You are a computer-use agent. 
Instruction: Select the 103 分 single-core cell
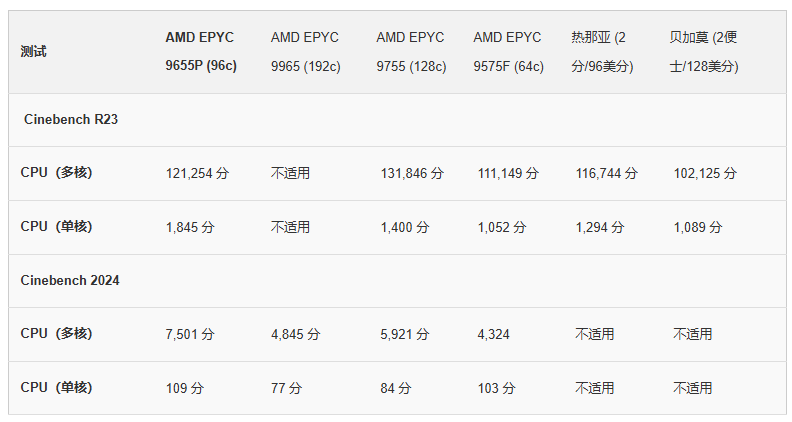point(495,388)
